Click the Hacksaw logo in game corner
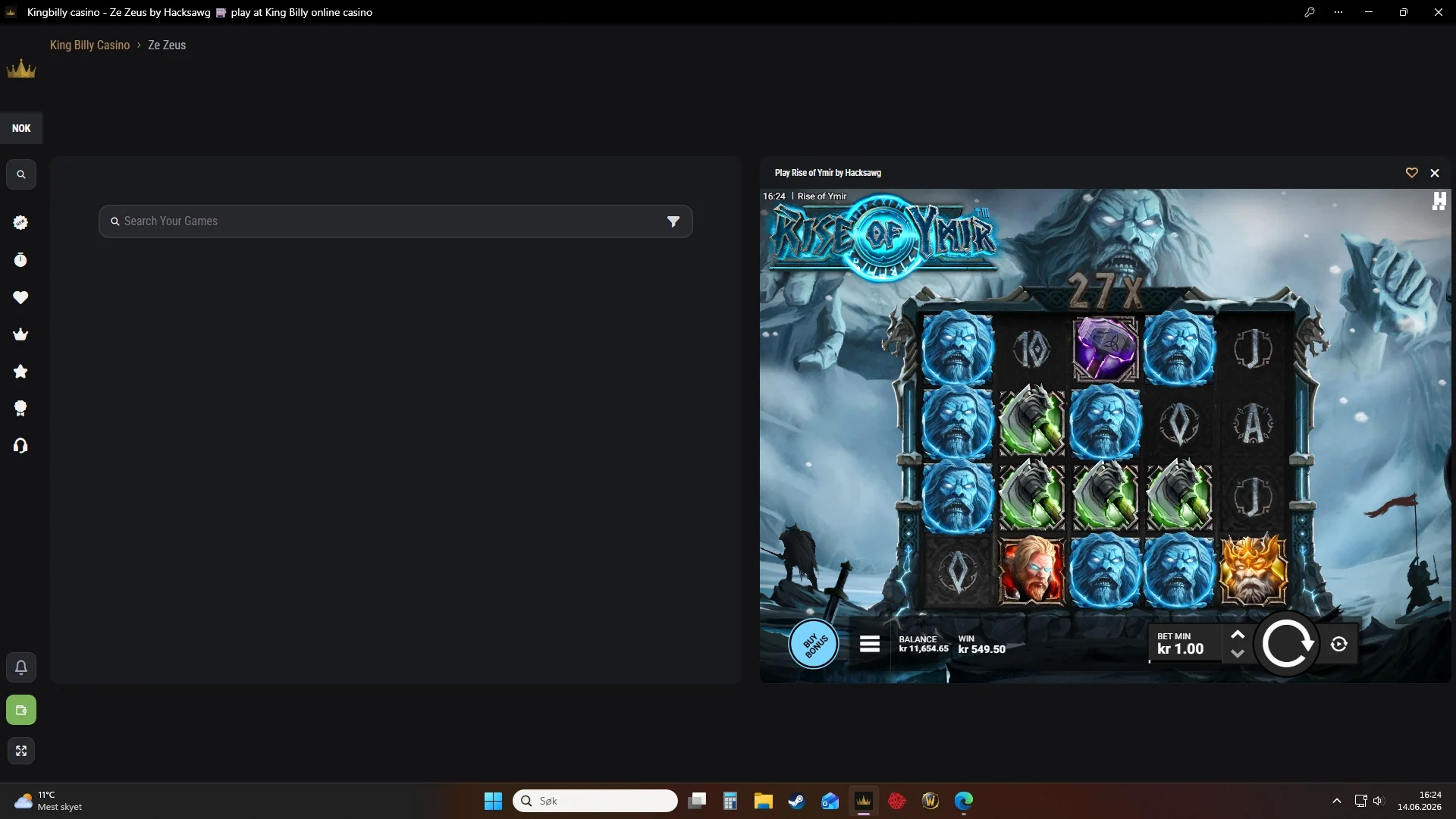This screenshot has width=1456, height=819. 1439,201
